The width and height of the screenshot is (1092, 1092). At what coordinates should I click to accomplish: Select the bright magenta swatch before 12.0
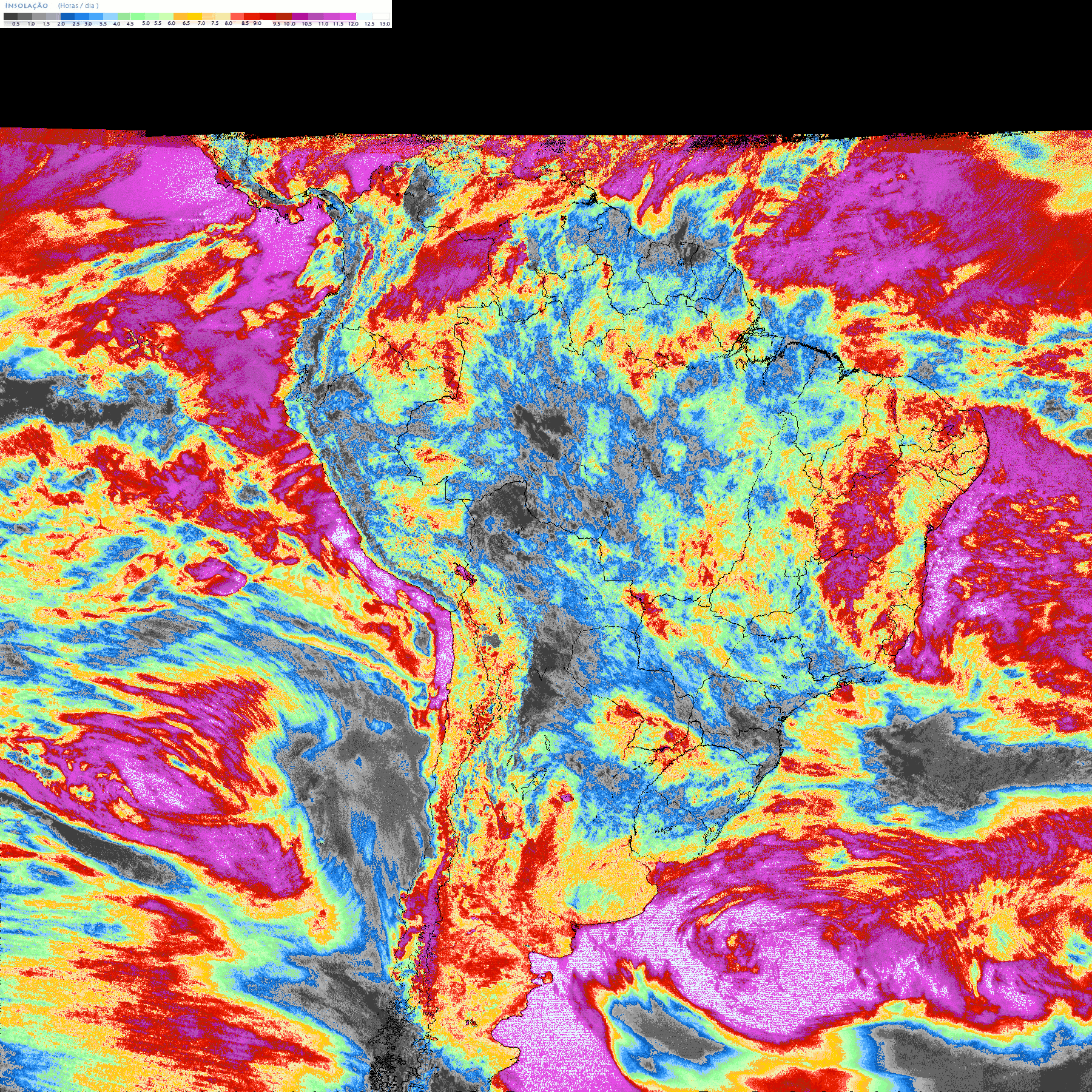tap(348, 16)
